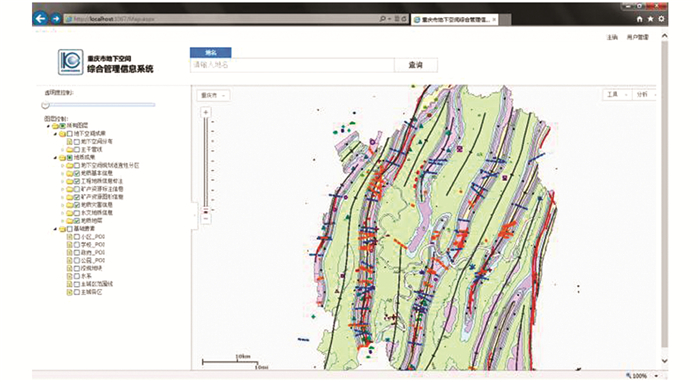Click the address bar search magnifier icon

pos(383,19)
